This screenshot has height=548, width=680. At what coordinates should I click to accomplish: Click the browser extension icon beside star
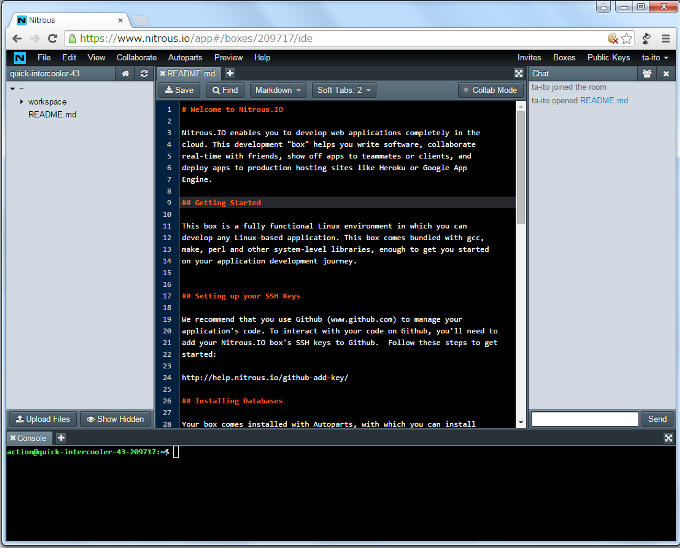(x=647, y=39)
